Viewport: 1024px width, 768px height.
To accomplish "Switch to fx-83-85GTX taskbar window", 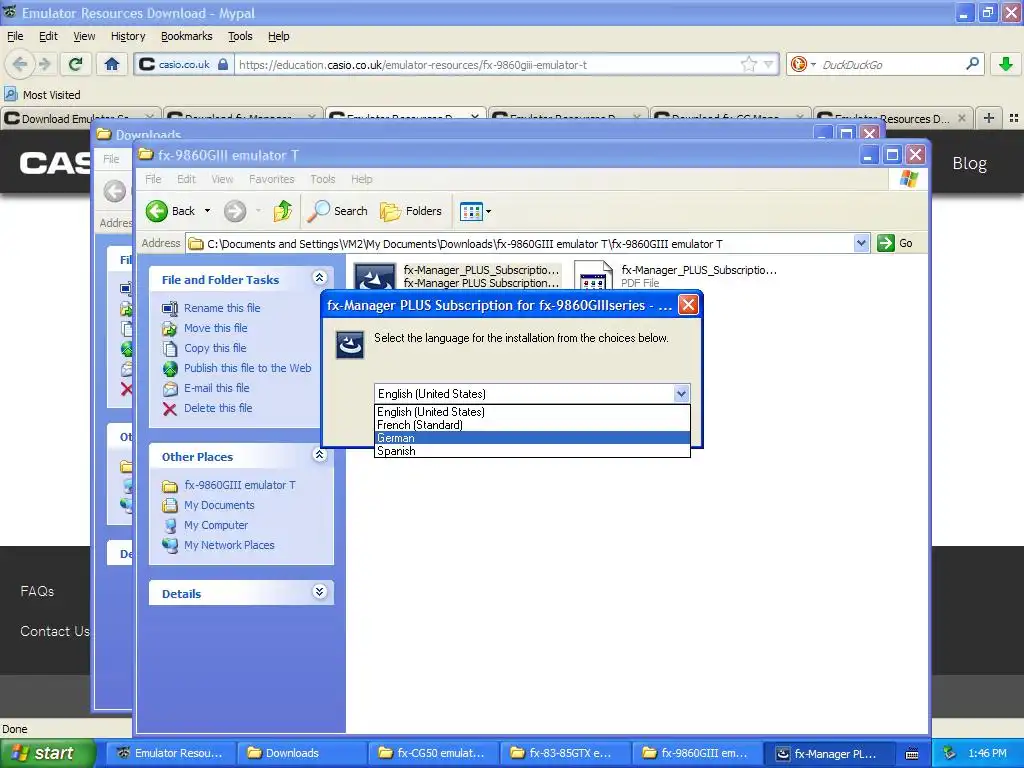I will 564,753.
